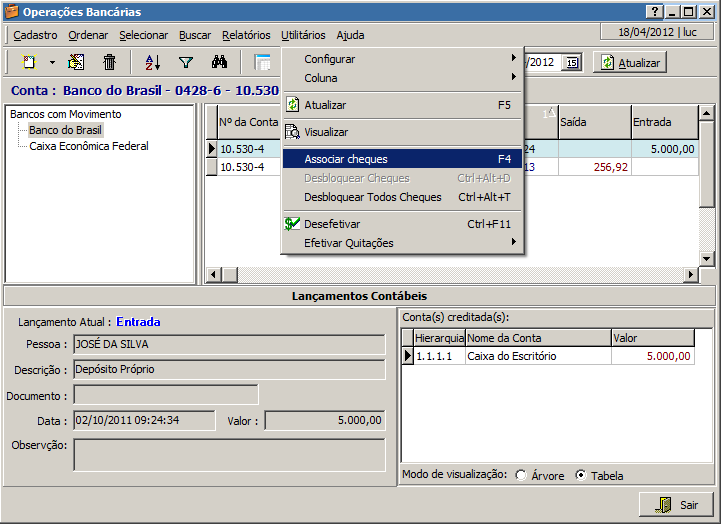Select Tabela visualization mode
This screenshot has height=524, width=721.
[x=581, y=475]
